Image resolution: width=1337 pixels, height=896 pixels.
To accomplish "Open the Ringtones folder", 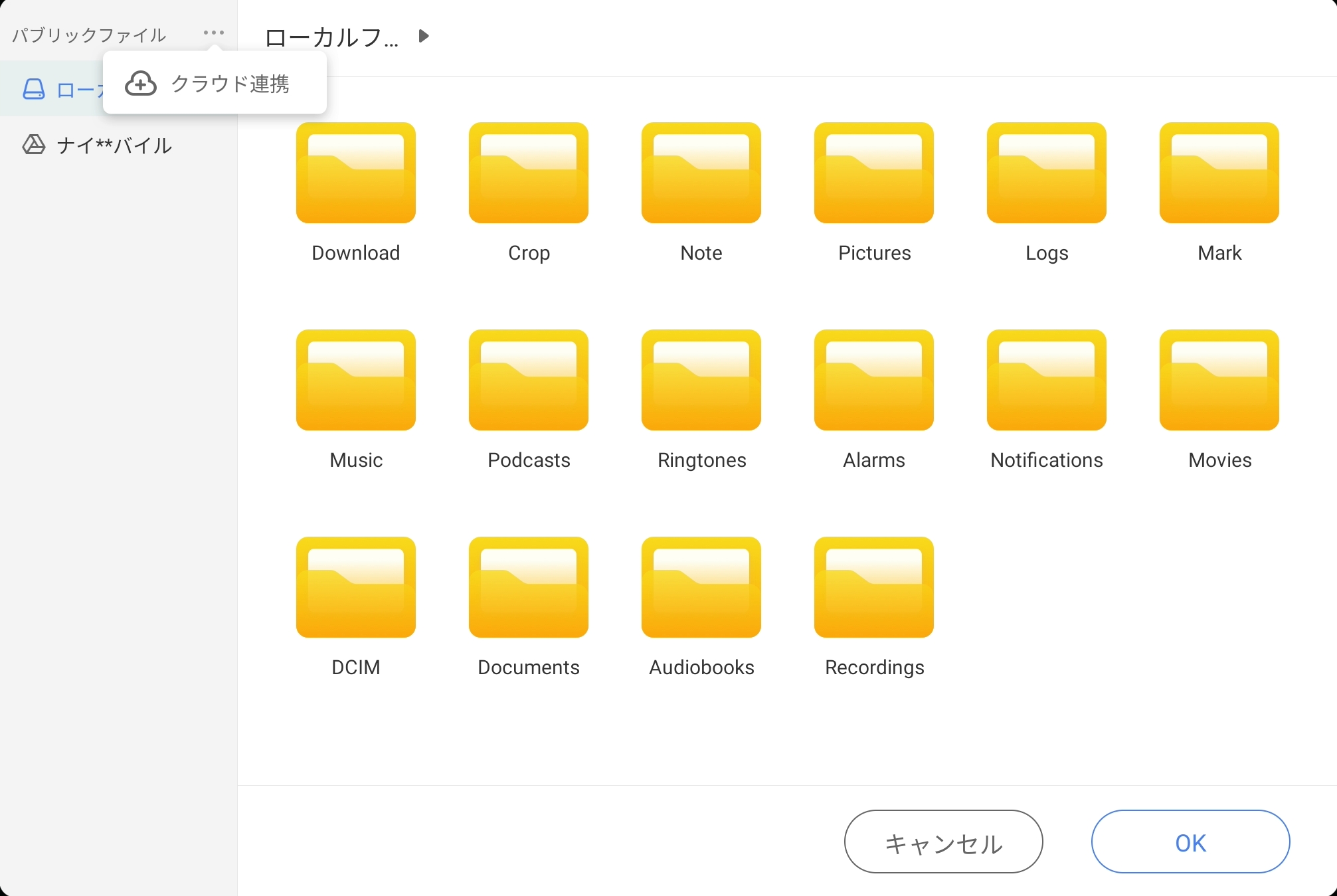I will 701,381.
